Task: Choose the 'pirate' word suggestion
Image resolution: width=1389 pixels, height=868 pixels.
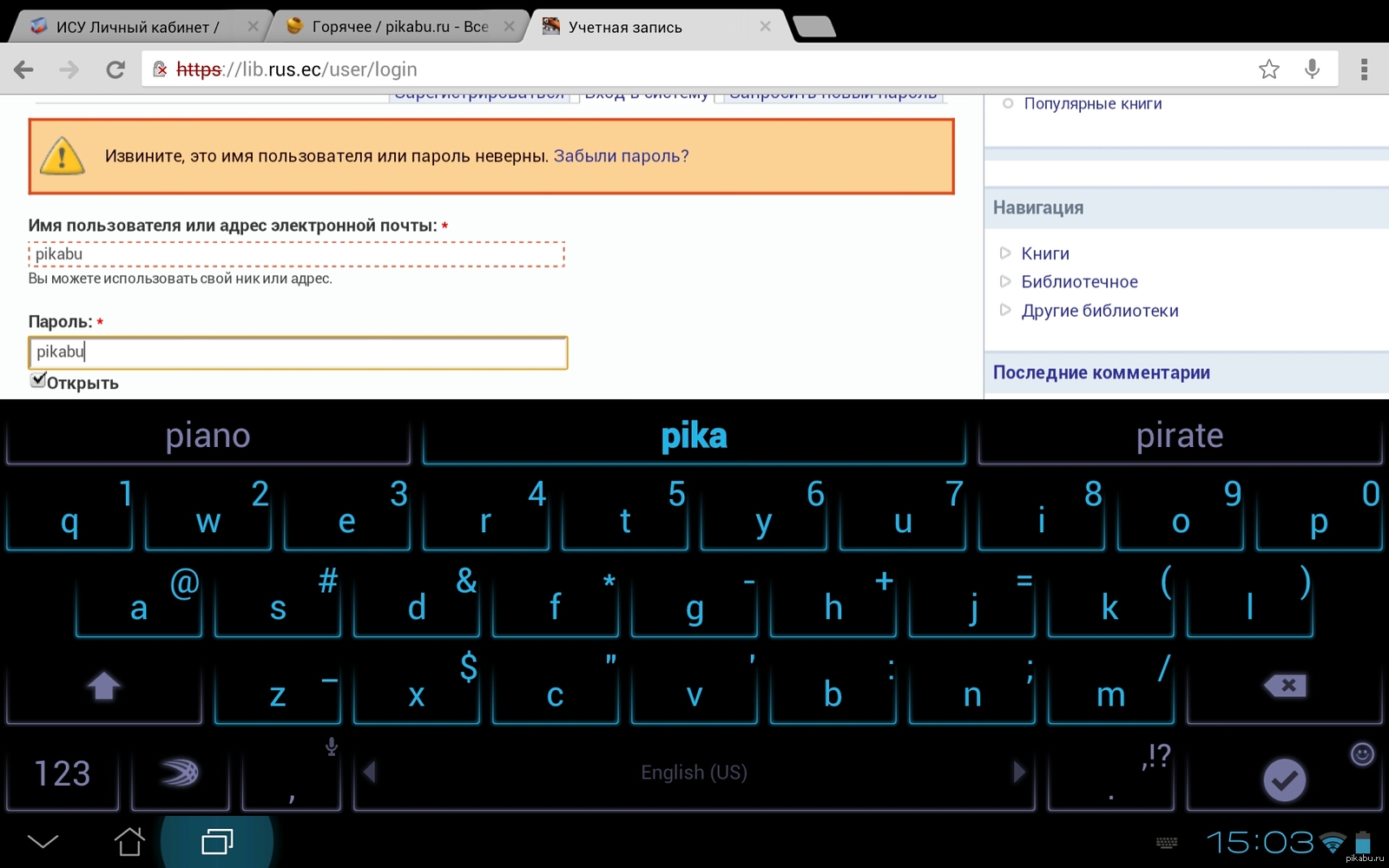Action: click(1179, 436)
